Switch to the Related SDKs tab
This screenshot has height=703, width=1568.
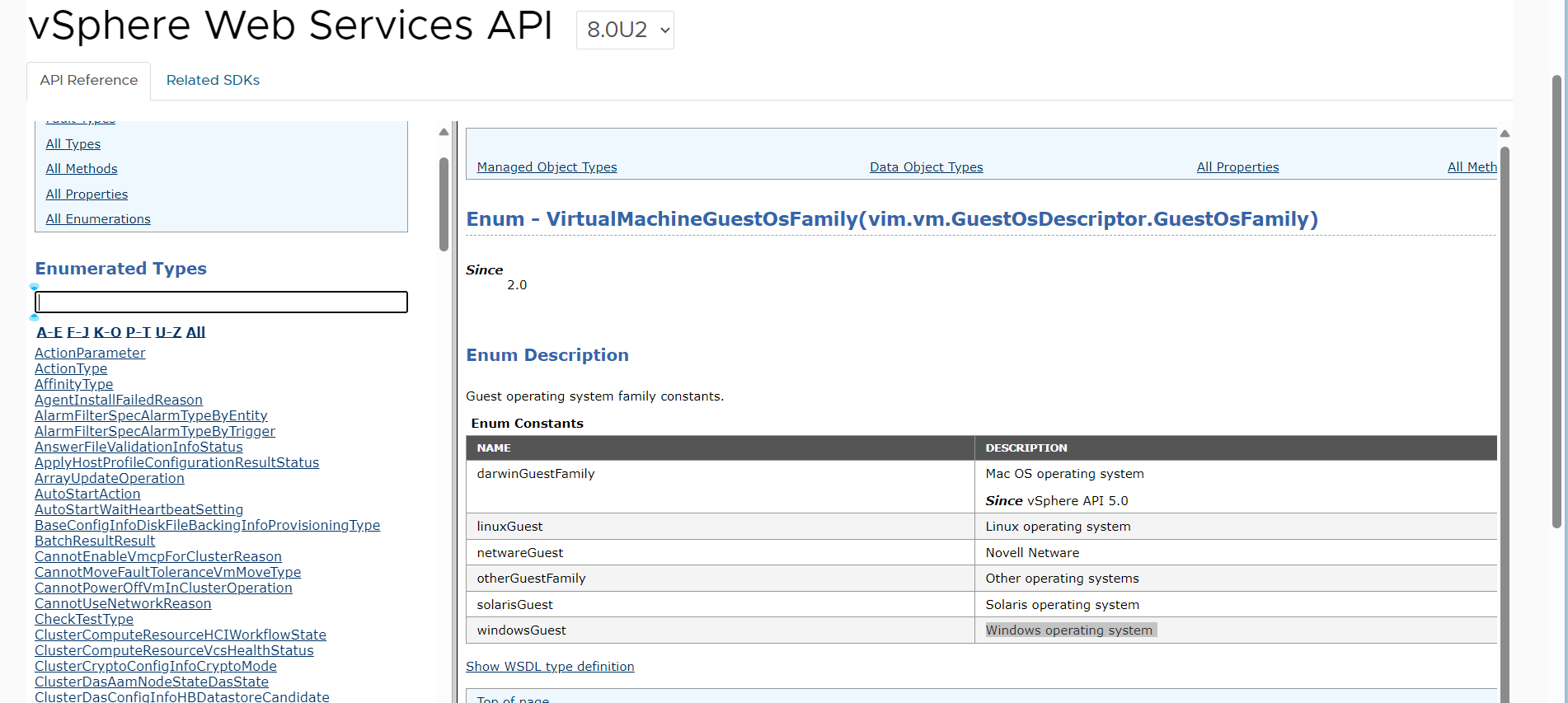pos(213,80)
